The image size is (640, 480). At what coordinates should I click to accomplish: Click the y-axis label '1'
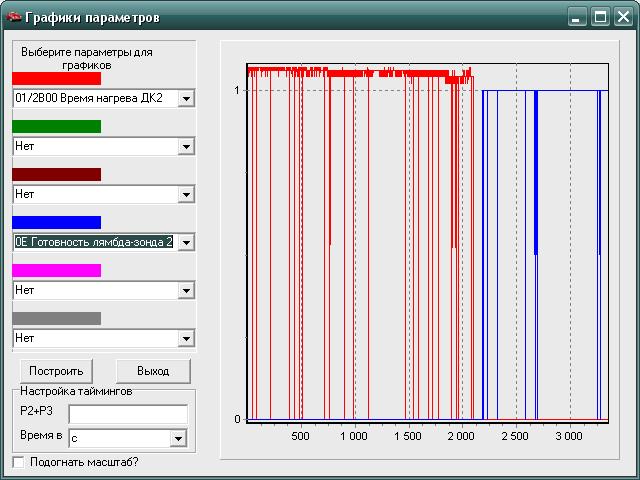click(x=237, y=90)
